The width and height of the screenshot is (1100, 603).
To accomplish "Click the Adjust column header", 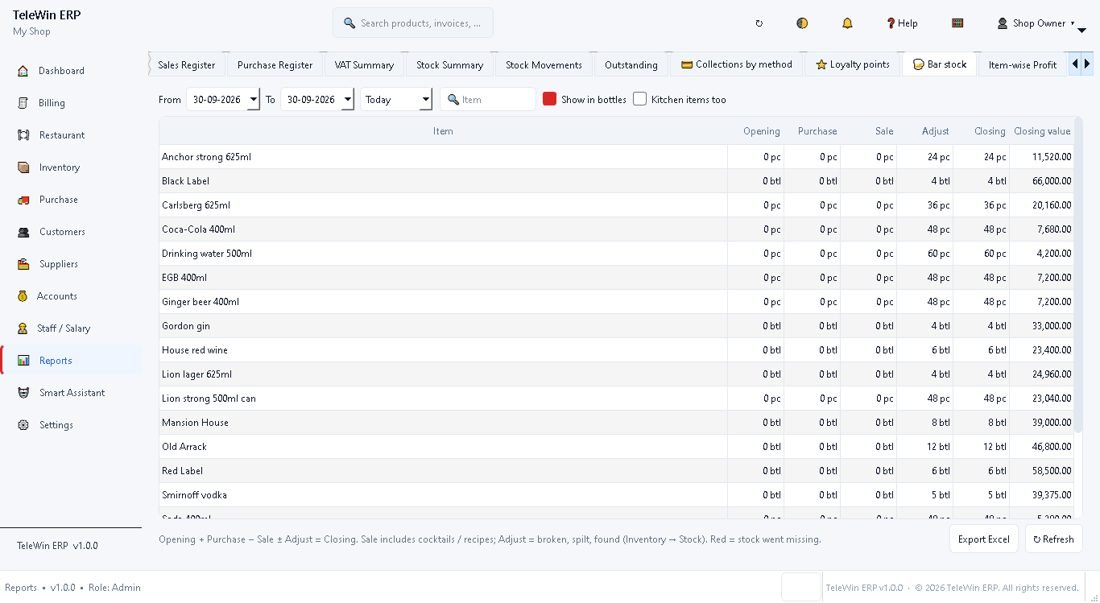I will [x=935, y=131].
